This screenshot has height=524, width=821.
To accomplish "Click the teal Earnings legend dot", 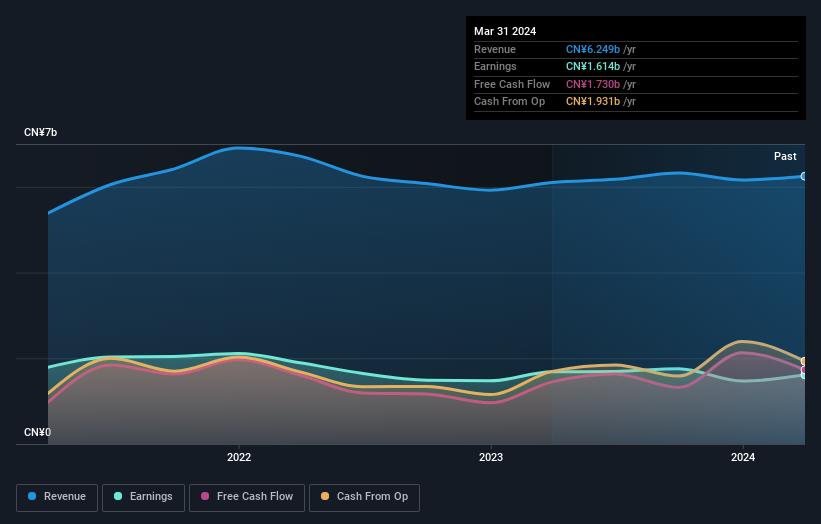I will point(118,496).
